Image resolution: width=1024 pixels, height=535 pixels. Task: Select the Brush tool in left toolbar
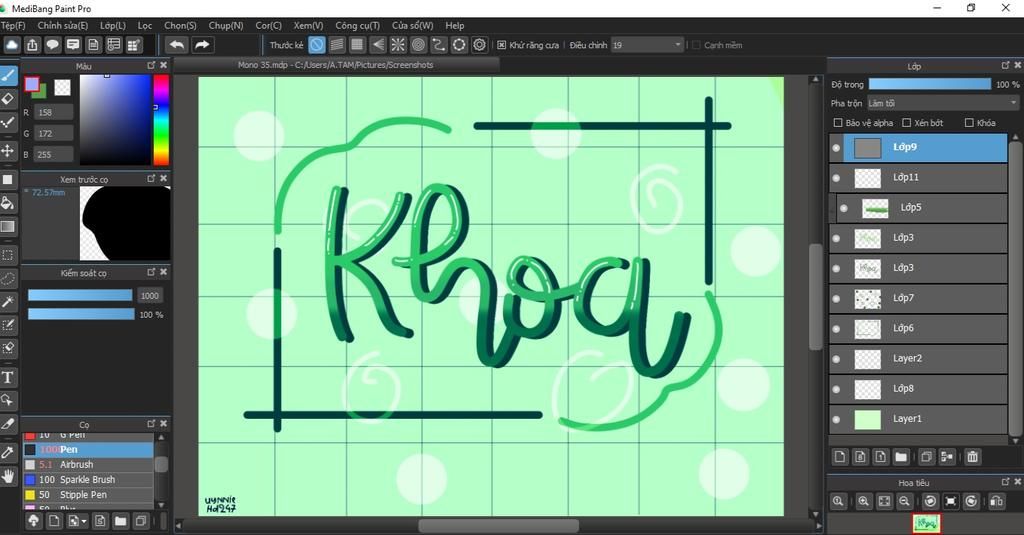(8, 76)
